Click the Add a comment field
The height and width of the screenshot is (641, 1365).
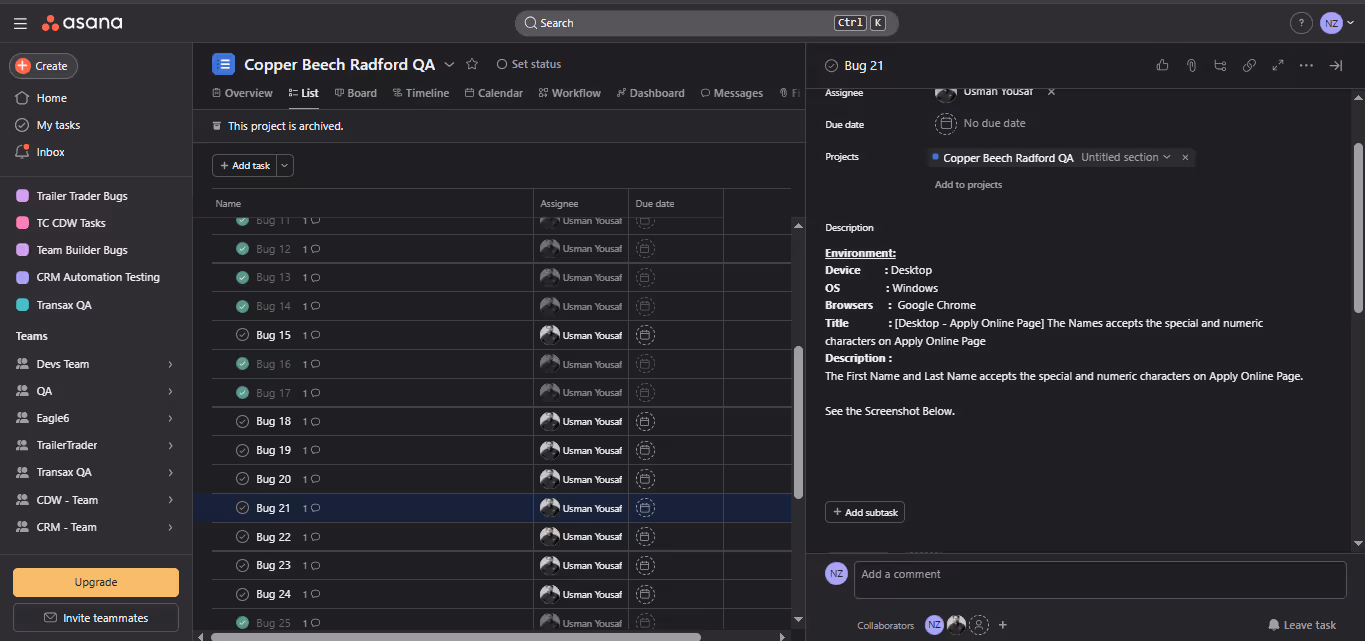[1100, 580]
